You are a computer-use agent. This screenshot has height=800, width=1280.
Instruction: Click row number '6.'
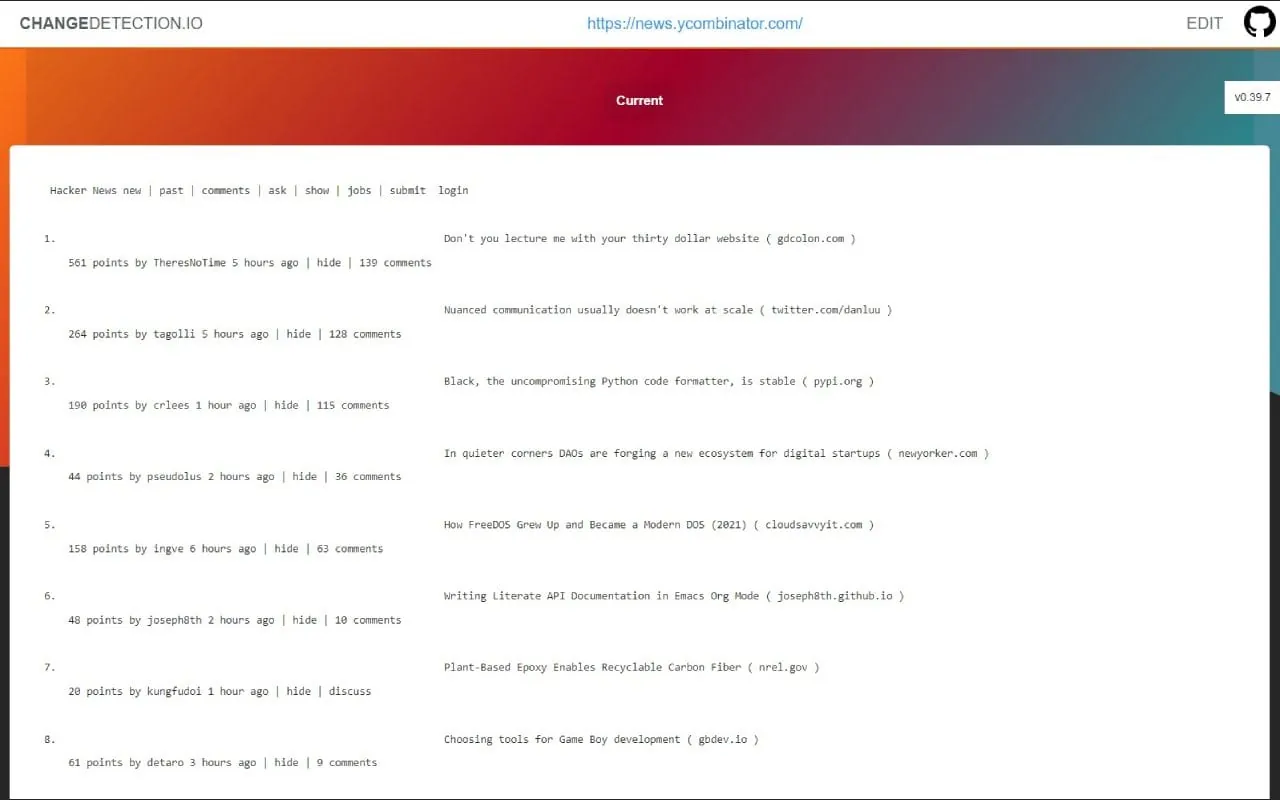[50, 596]
